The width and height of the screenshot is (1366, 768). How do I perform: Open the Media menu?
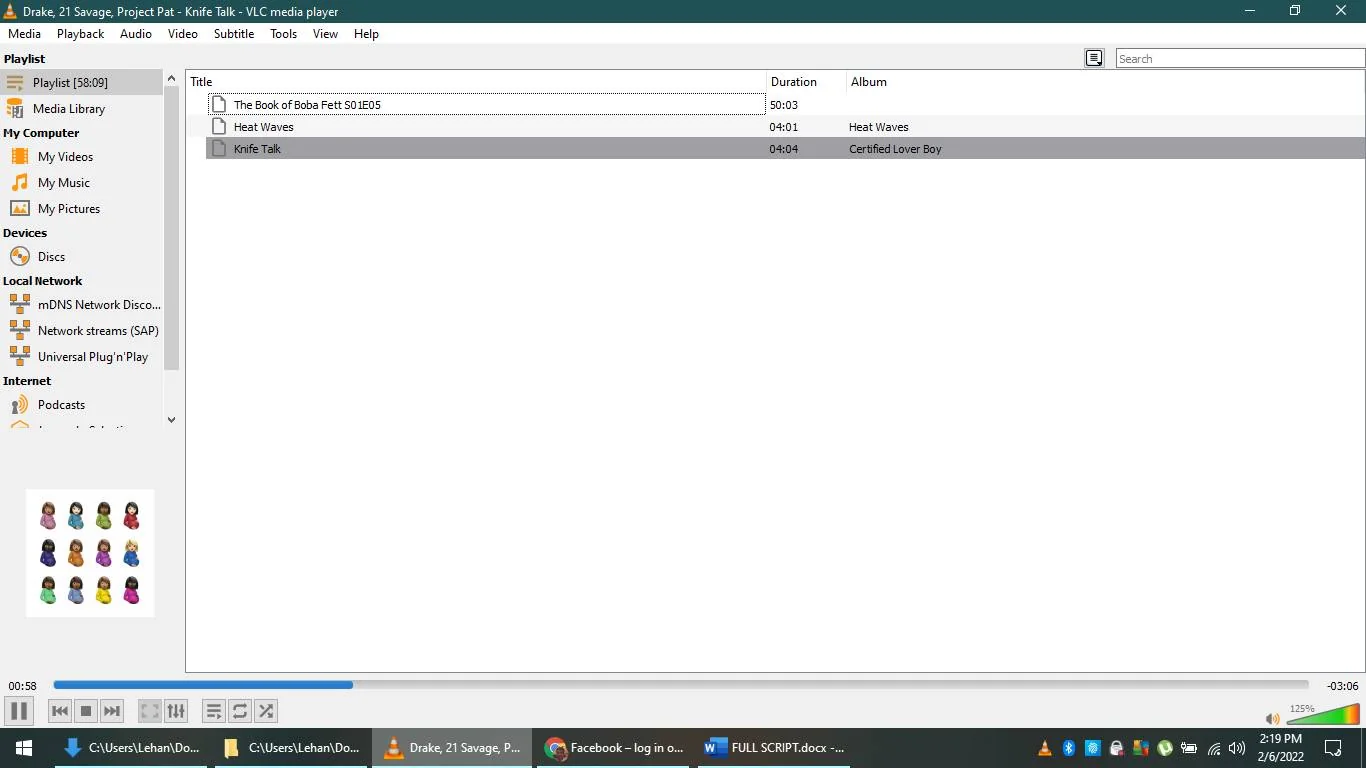pyautogui.click(x=24, y=33)
